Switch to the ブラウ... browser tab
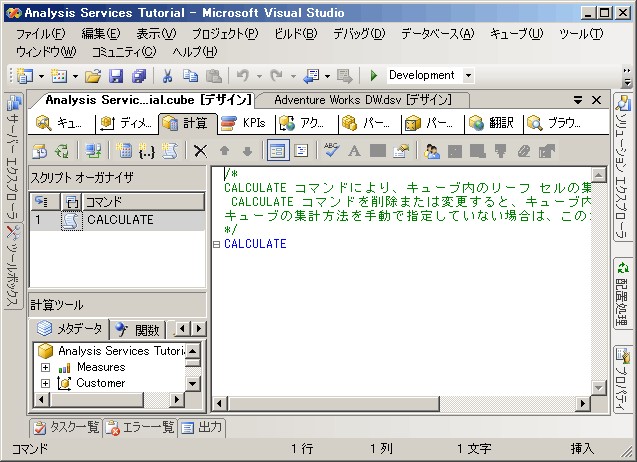This screenshot has width=637, height=462. 555,123
